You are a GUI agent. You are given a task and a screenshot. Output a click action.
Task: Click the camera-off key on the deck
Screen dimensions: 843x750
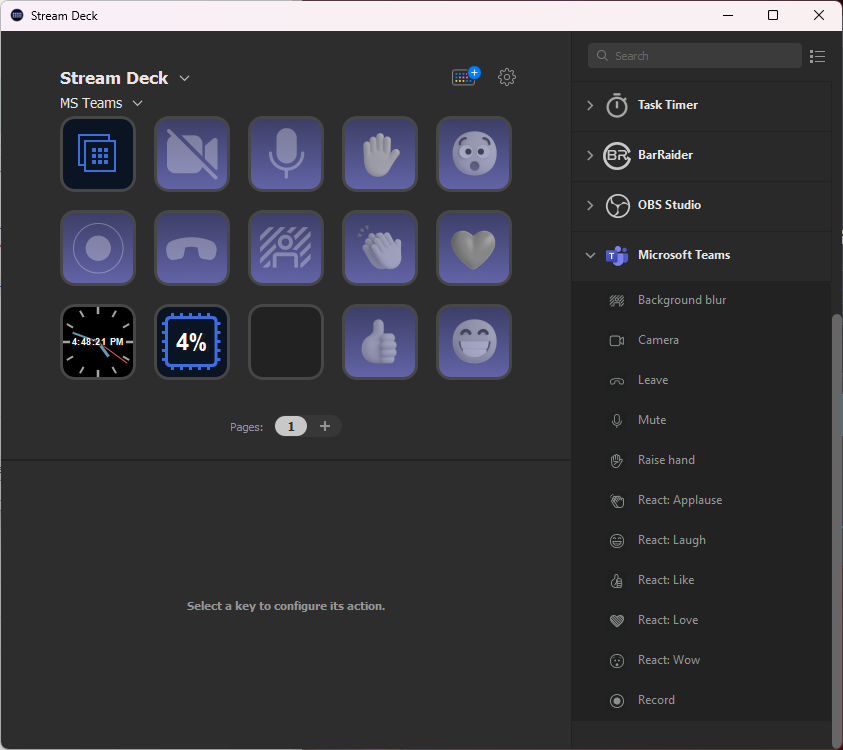(x=192, y=154)
